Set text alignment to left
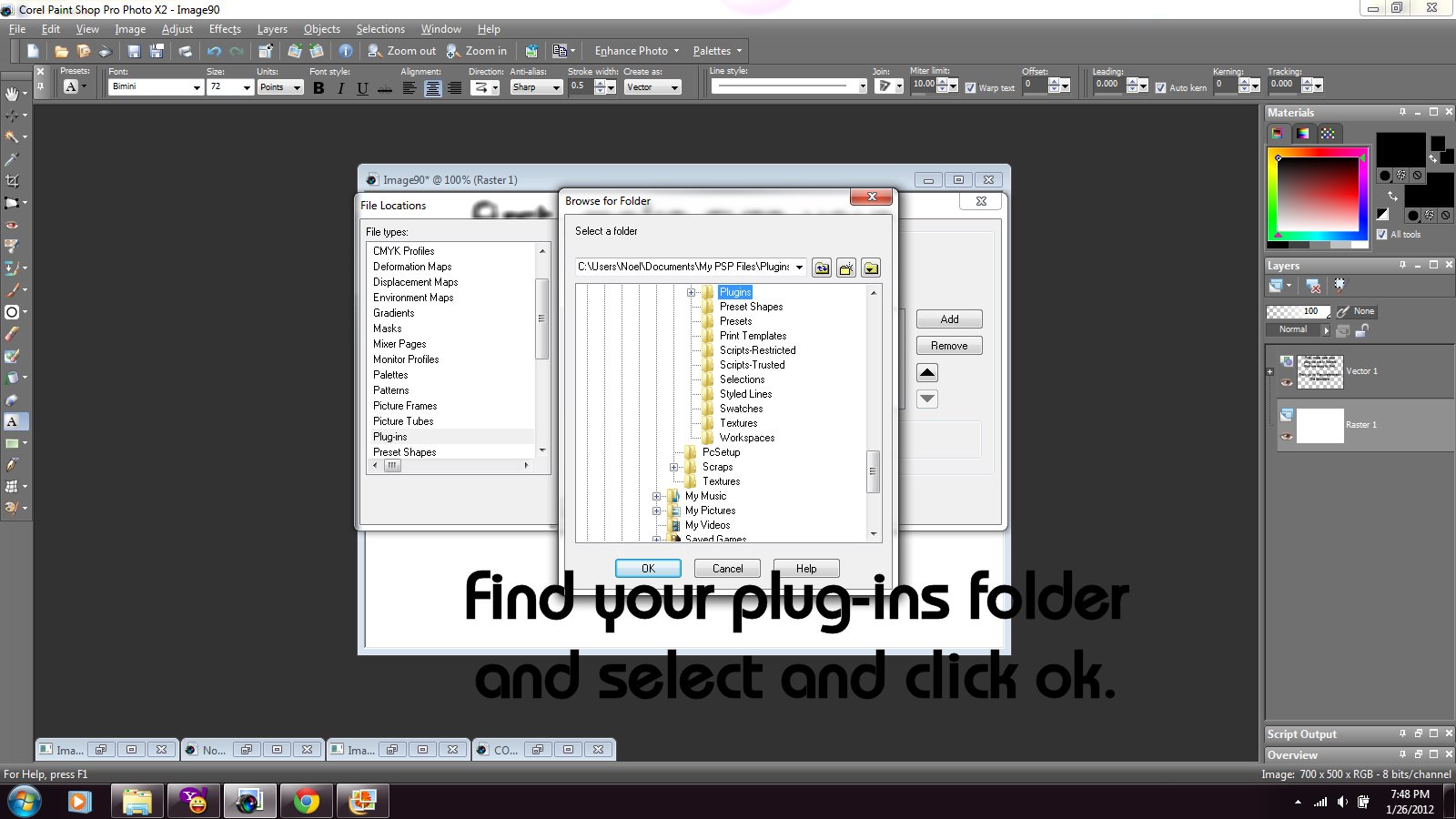Screen dimensions: 1456x819 [409, 87]
